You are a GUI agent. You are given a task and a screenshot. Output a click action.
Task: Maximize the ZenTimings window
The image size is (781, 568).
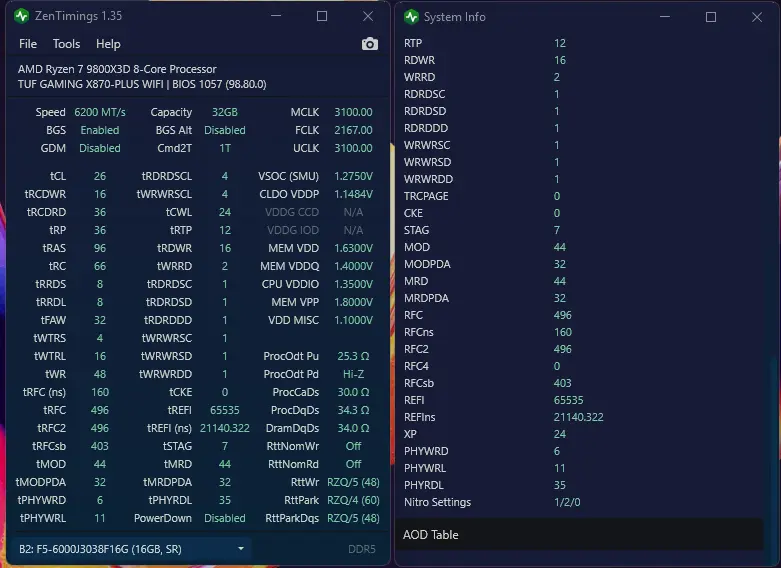(322, 16)
